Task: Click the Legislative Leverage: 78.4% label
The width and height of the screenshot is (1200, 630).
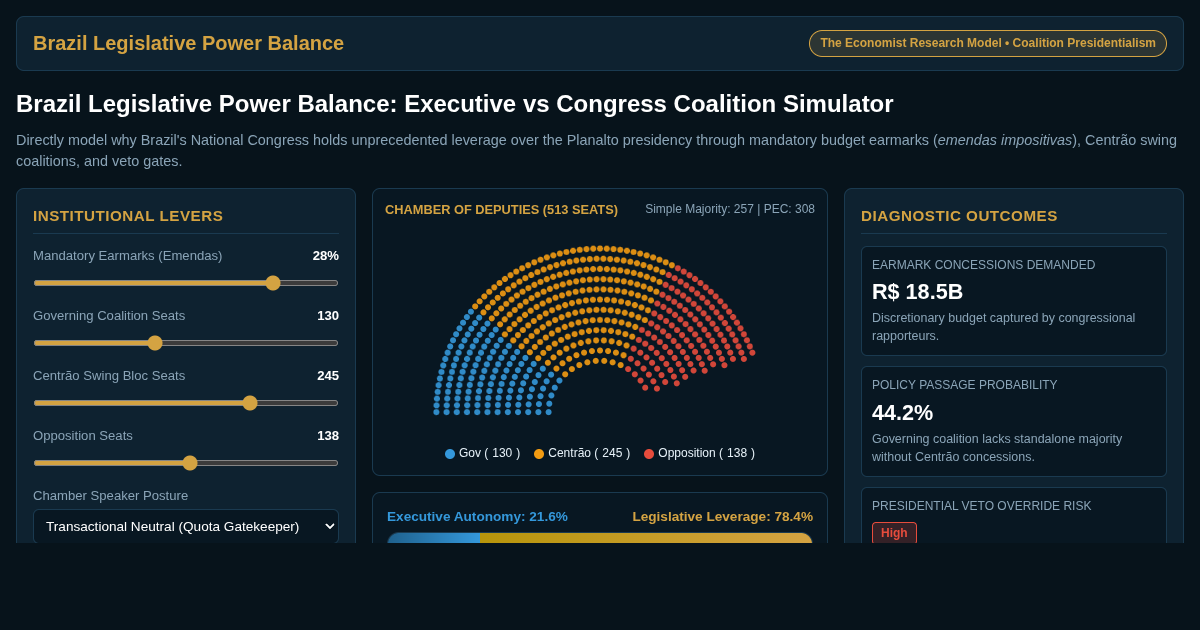Action: [x=722, y=516]
